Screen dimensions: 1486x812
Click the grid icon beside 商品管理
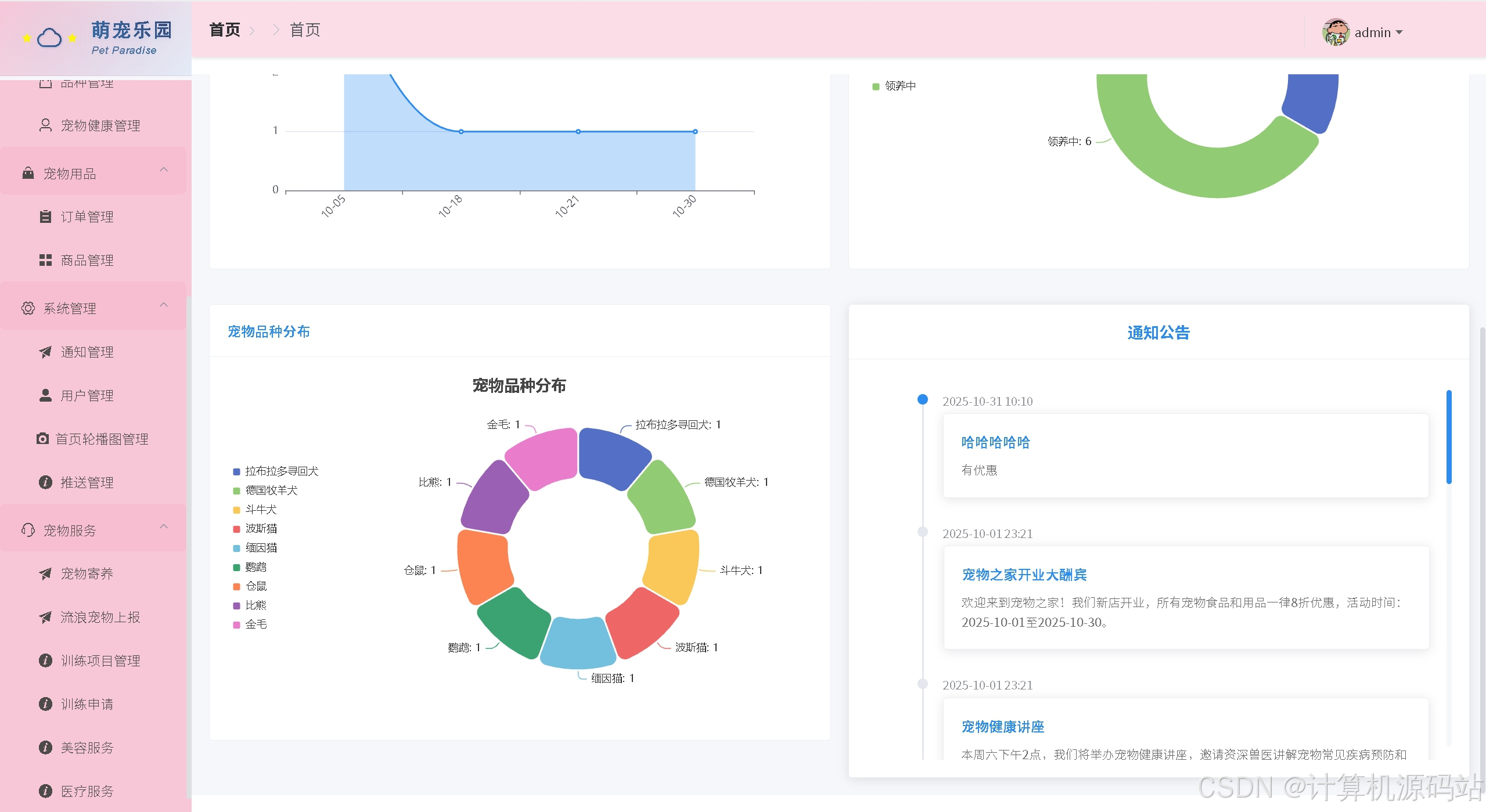click(x=45, y=260)
